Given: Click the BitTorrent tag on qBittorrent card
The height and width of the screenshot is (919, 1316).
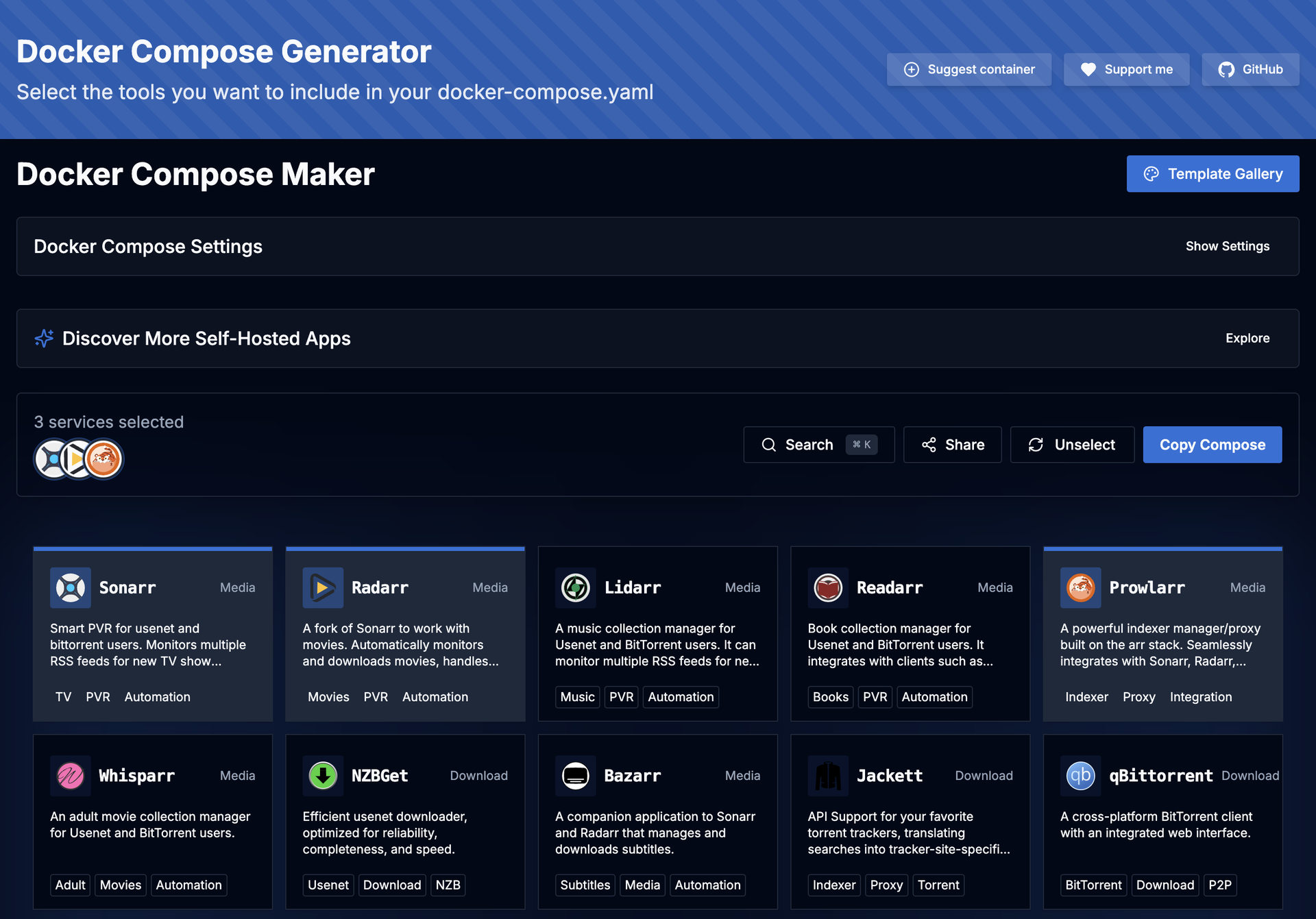Looking at the screenshot, I should [x=1093, y=885].
